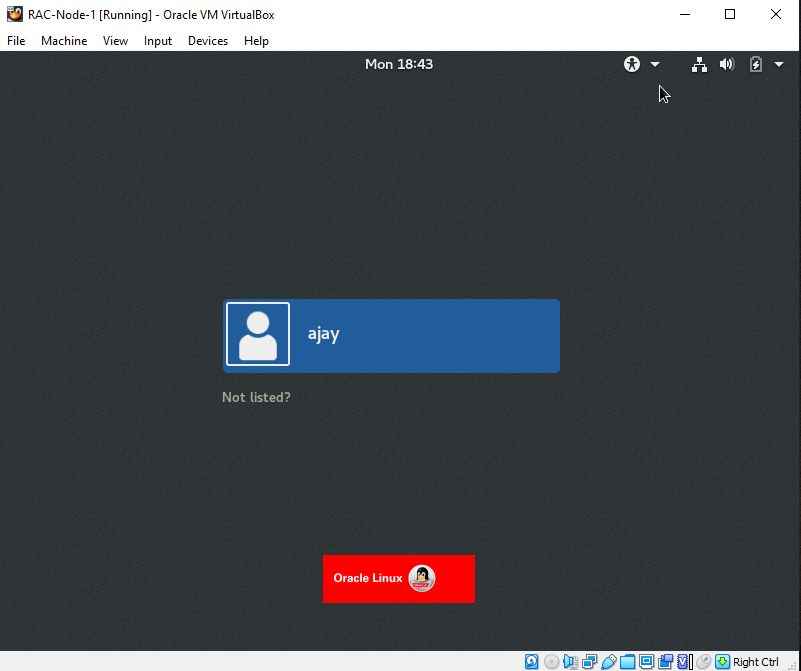The width and height of the screenshot is (801, 671).
Task: Click the recording status icon
Action: pos(666,662)
